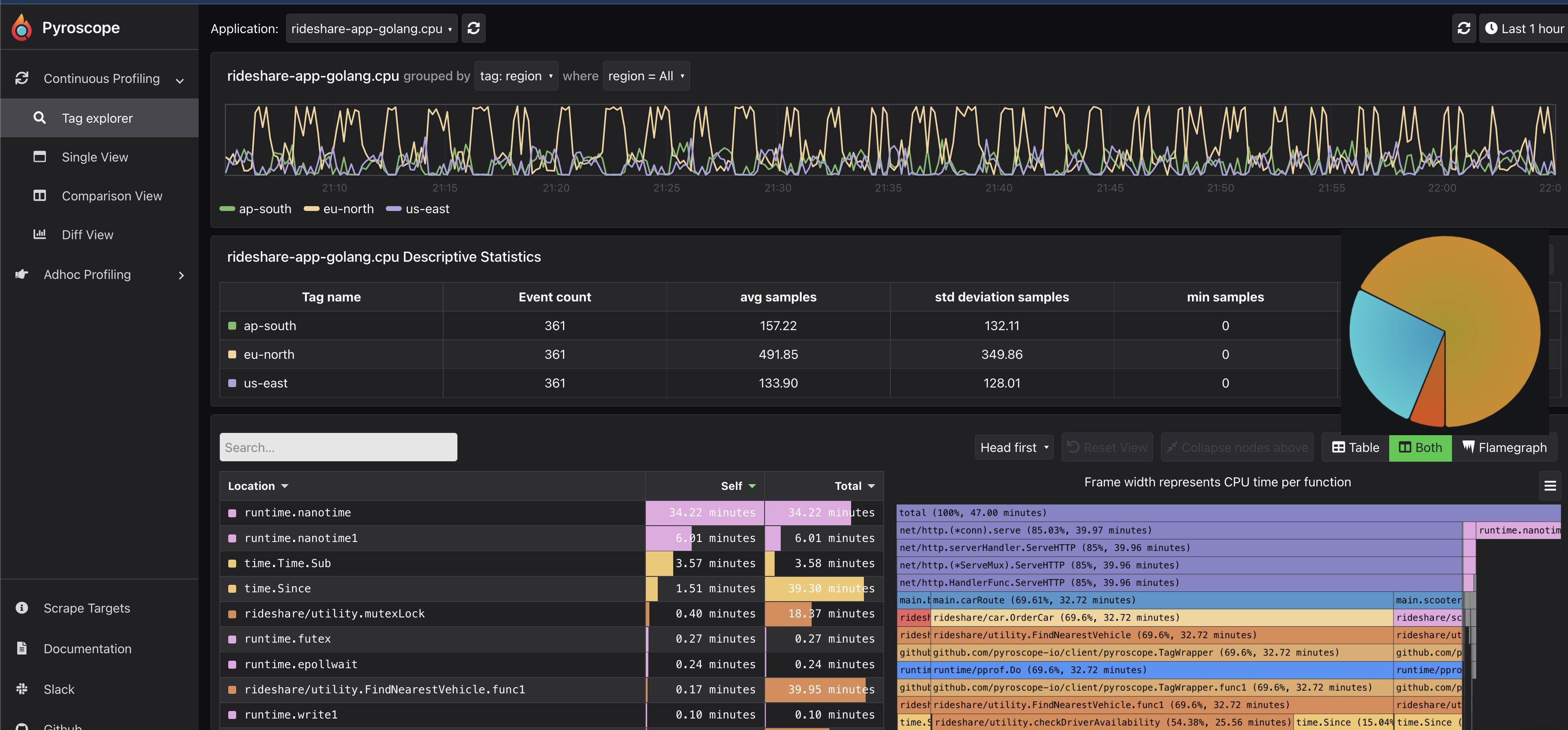1568x730 pixels.
Task: Click the Pyroscope flame logo
Action: 22,27
